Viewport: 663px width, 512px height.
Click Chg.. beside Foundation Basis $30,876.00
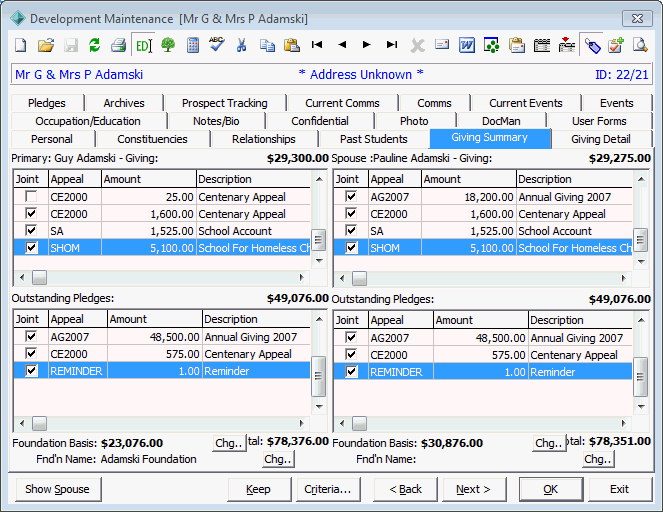[x=548, y=443]
